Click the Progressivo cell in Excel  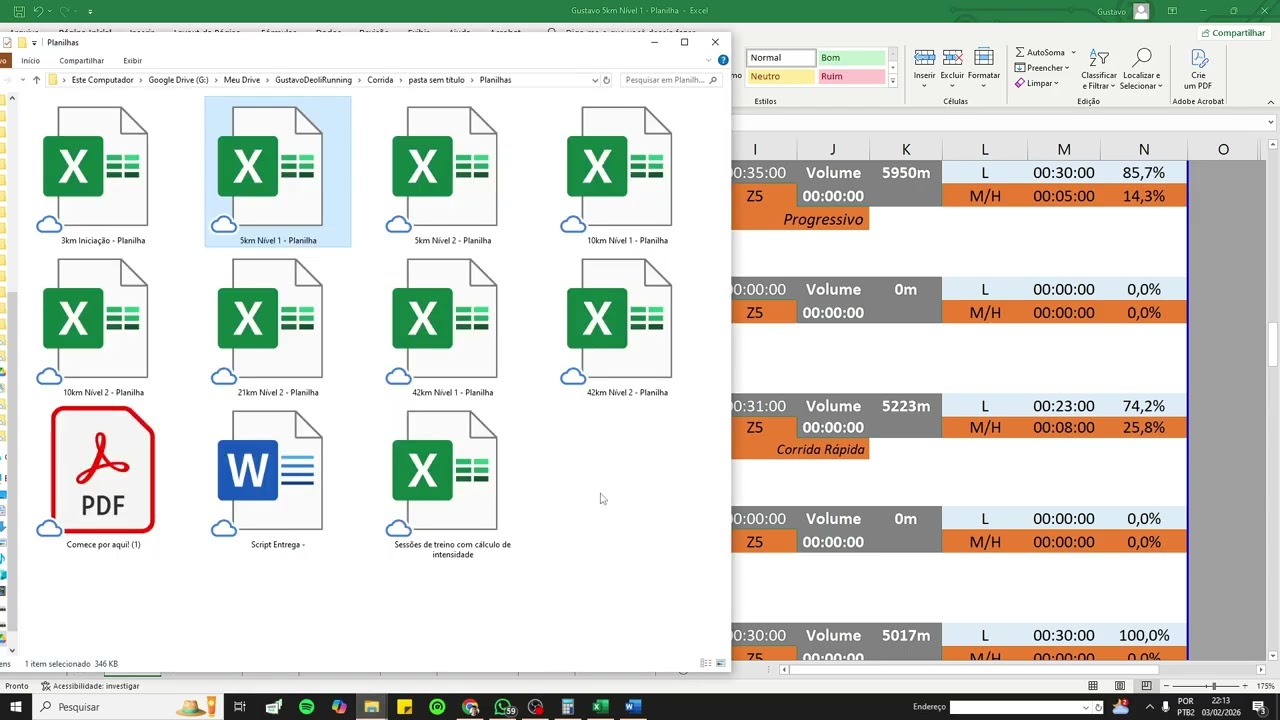pyautogui.click(x=823, y=220)
